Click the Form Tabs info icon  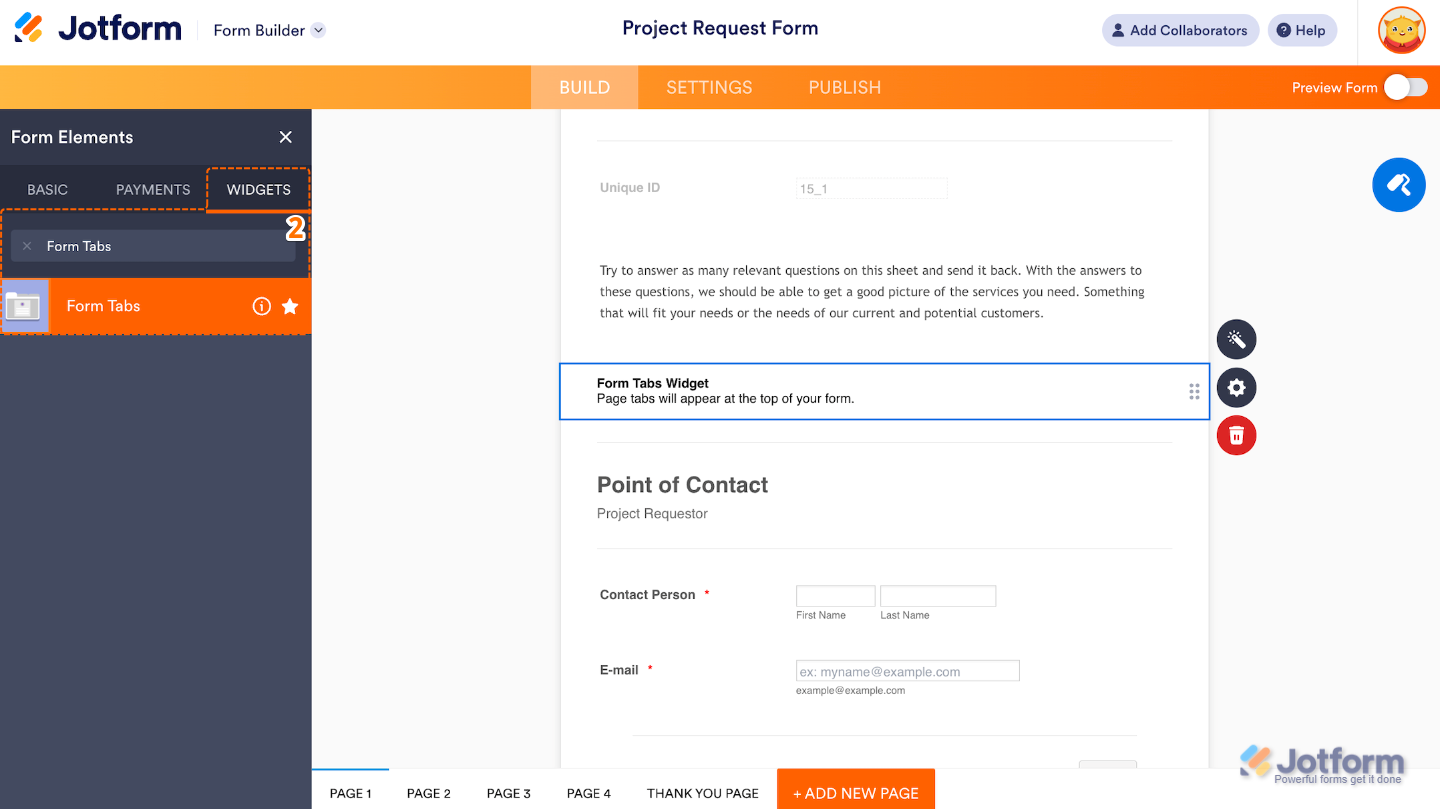tap(261, 306)
